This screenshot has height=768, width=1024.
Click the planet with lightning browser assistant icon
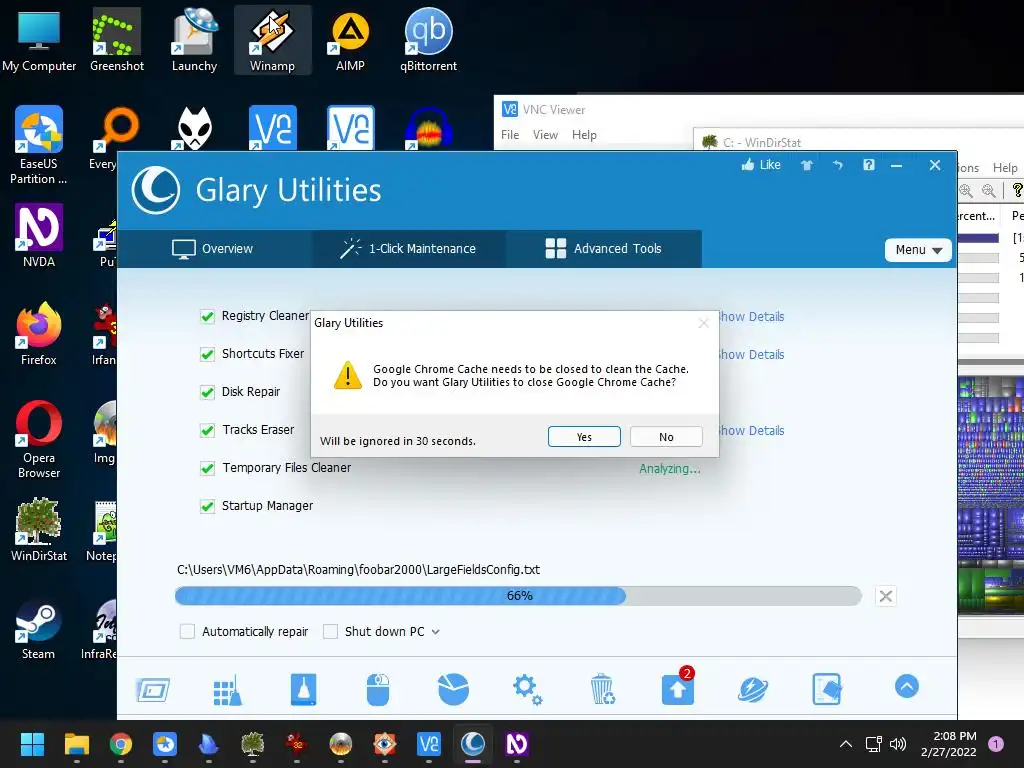click(752, 690)
